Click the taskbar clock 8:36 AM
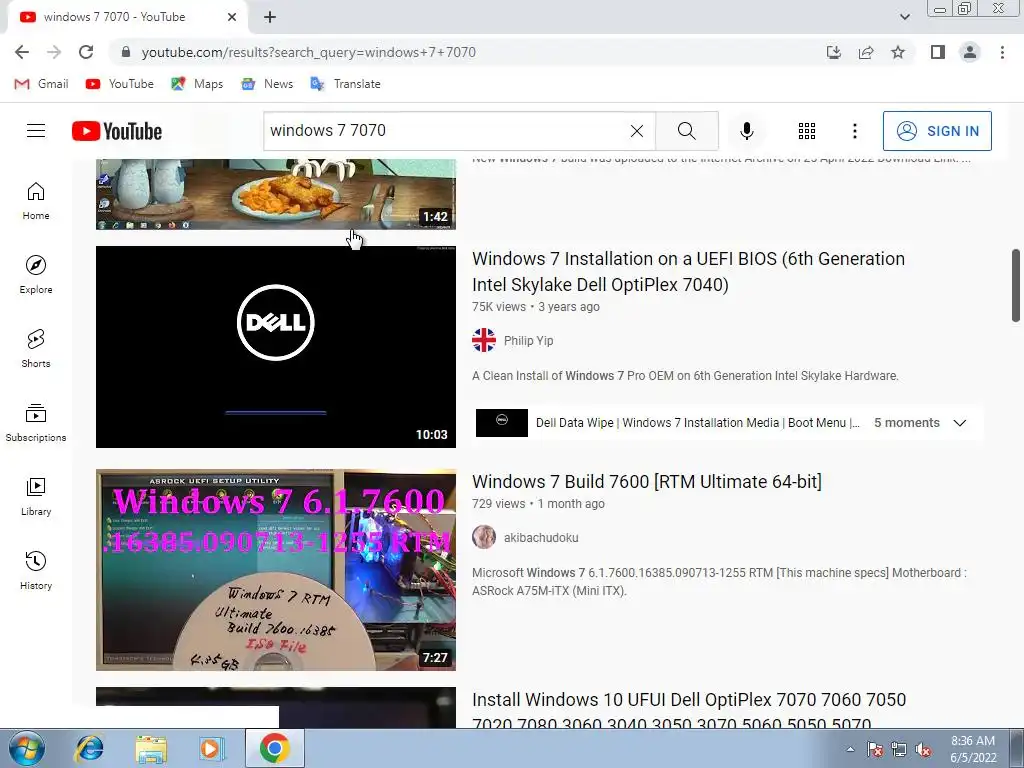 [x=973, y=749]
